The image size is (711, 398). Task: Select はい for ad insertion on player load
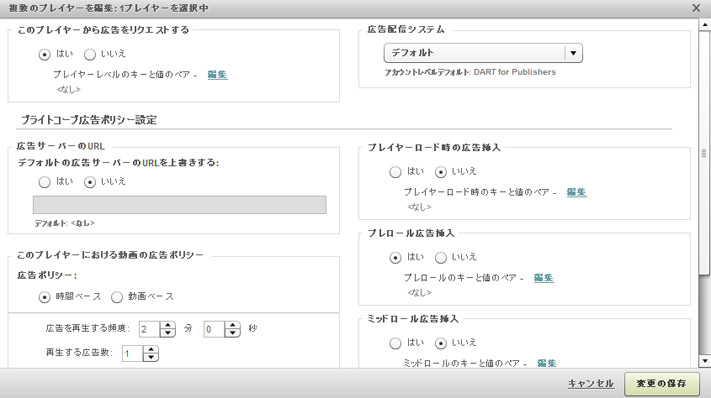[x=395, y=172]
